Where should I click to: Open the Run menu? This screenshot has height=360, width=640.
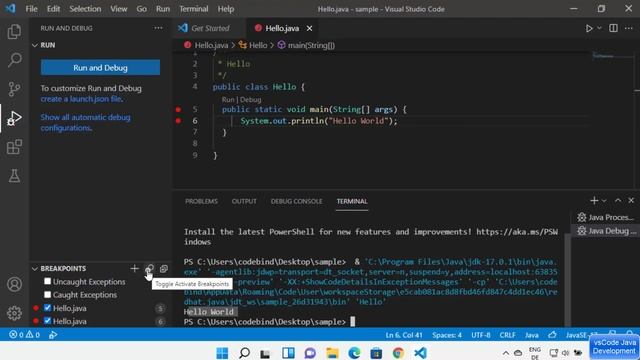163,9
